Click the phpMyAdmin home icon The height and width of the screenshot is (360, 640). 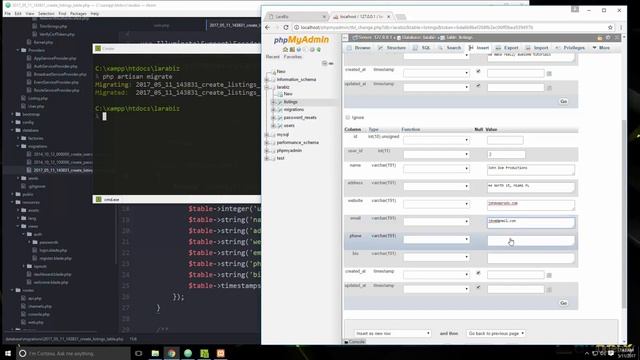pos(285,49)
